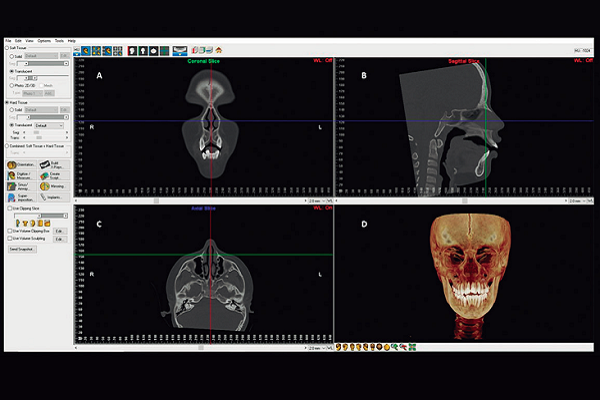Screen dimensions: 600x400
Task: Select Translucent under Hard Tissue
Action: 12,125
